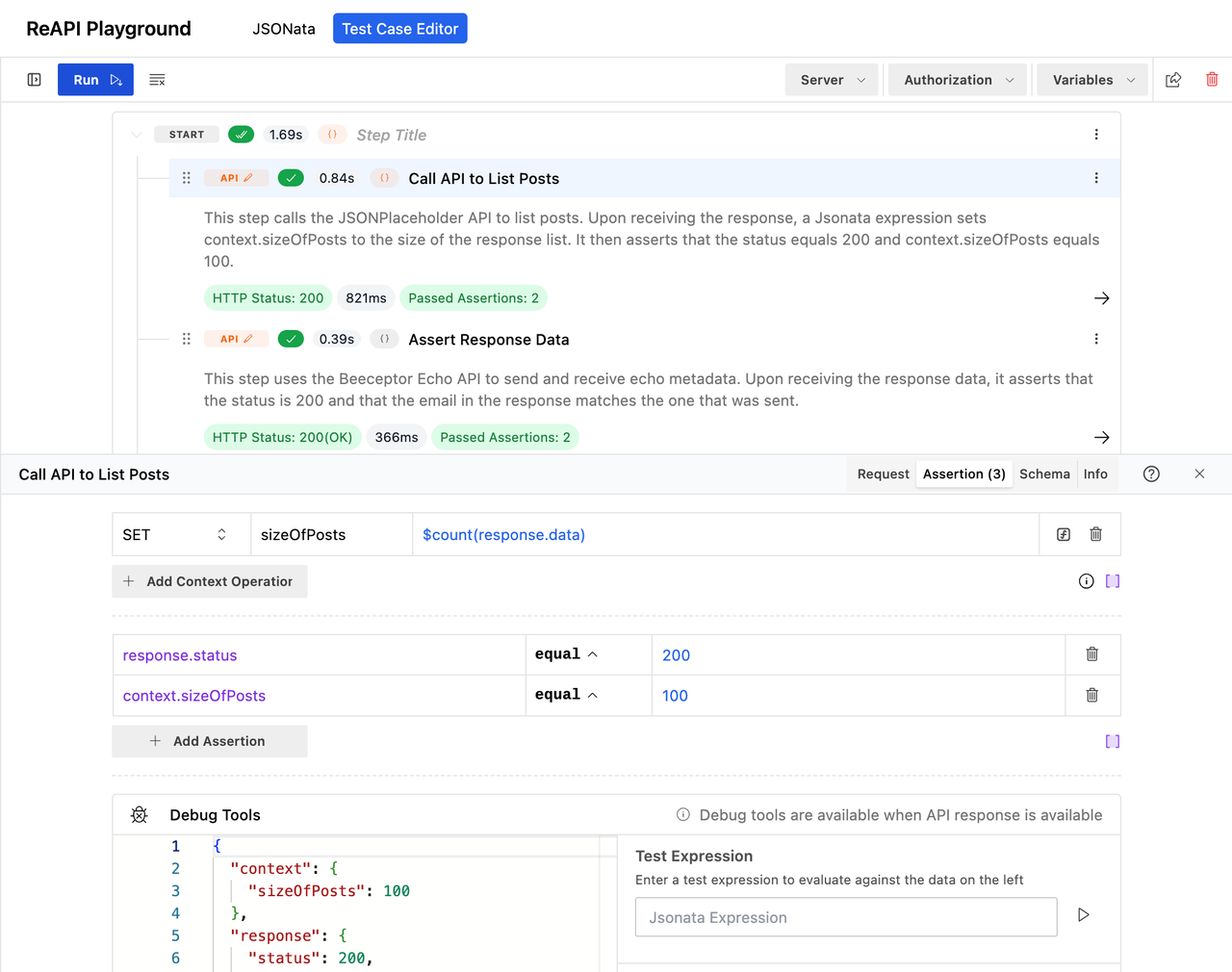Click purple brackets icon beside Add Context Operator

point(1113,581)
